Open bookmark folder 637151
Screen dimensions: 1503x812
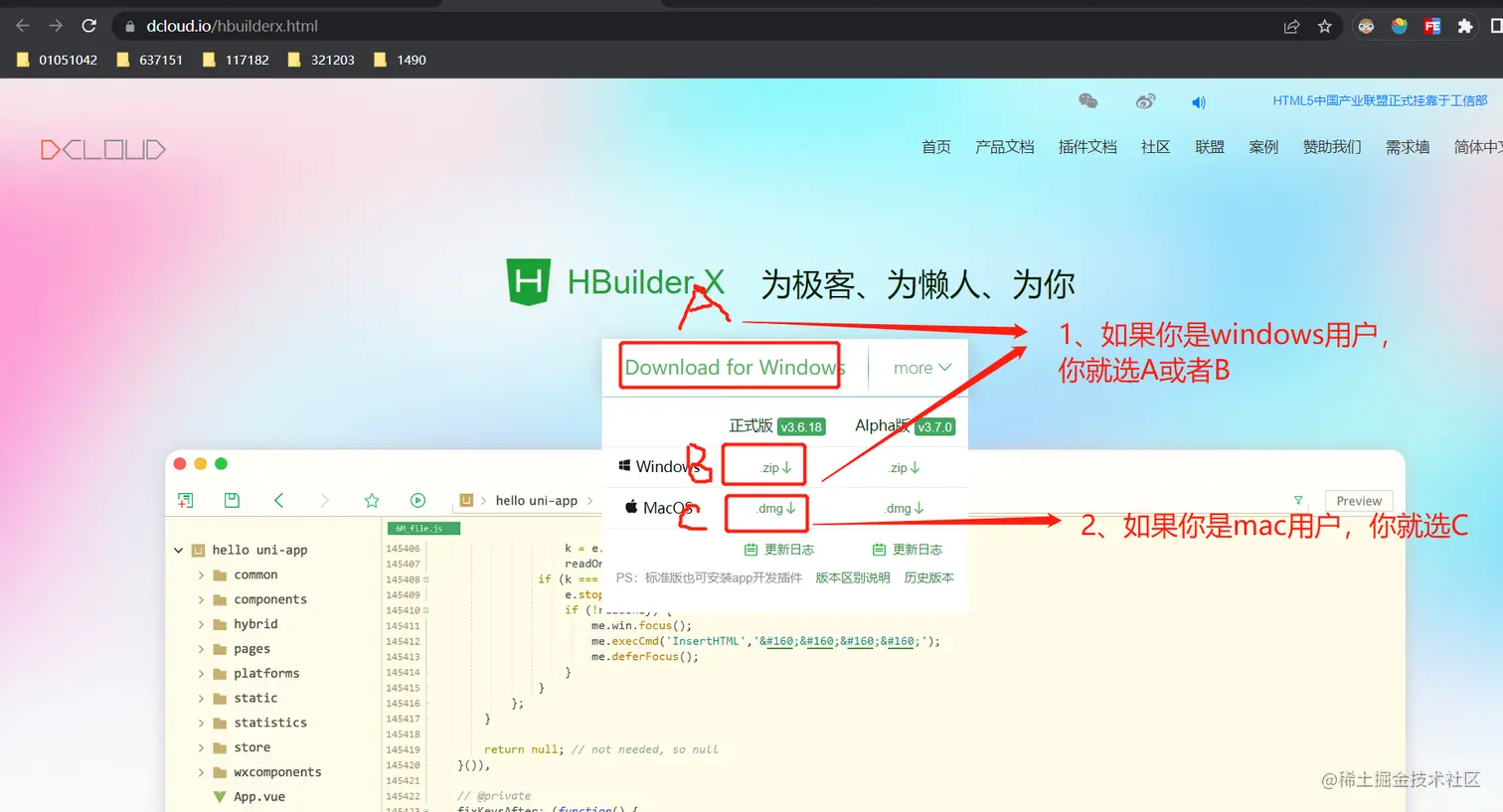150,60
